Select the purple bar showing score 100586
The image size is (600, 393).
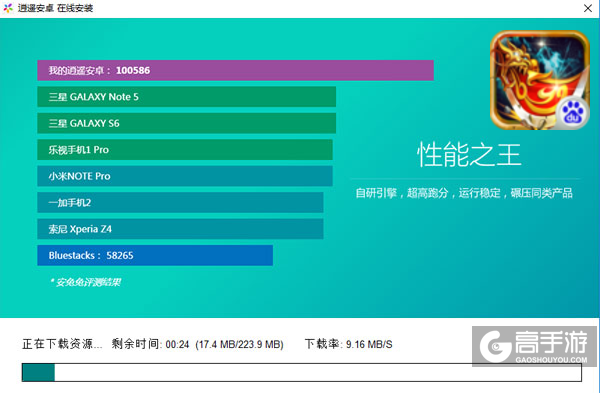[235, 70]
